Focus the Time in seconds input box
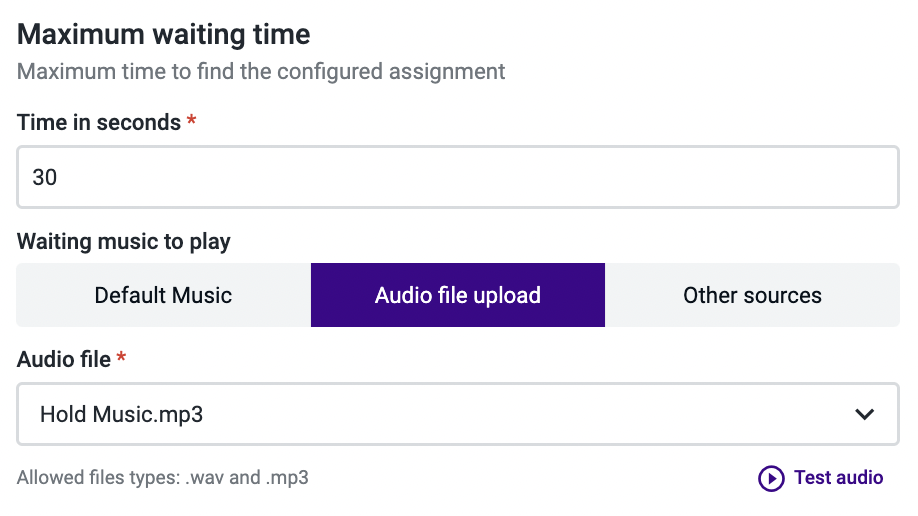Viewport: 918px width, 516px height. click(458, 178)
